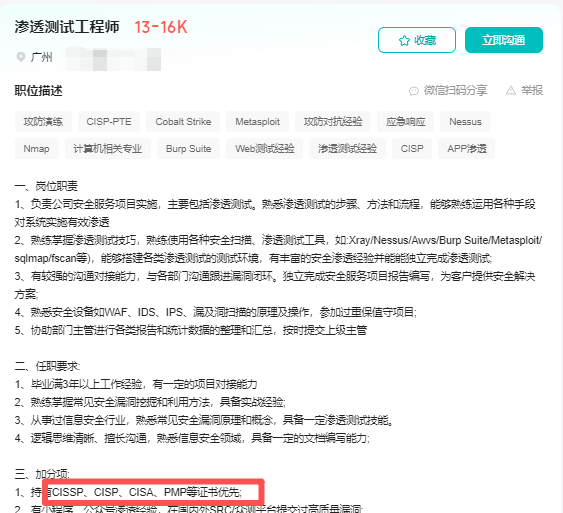Click the 职位描述 heading
563x513 pixels.
[x=38, y=90]
